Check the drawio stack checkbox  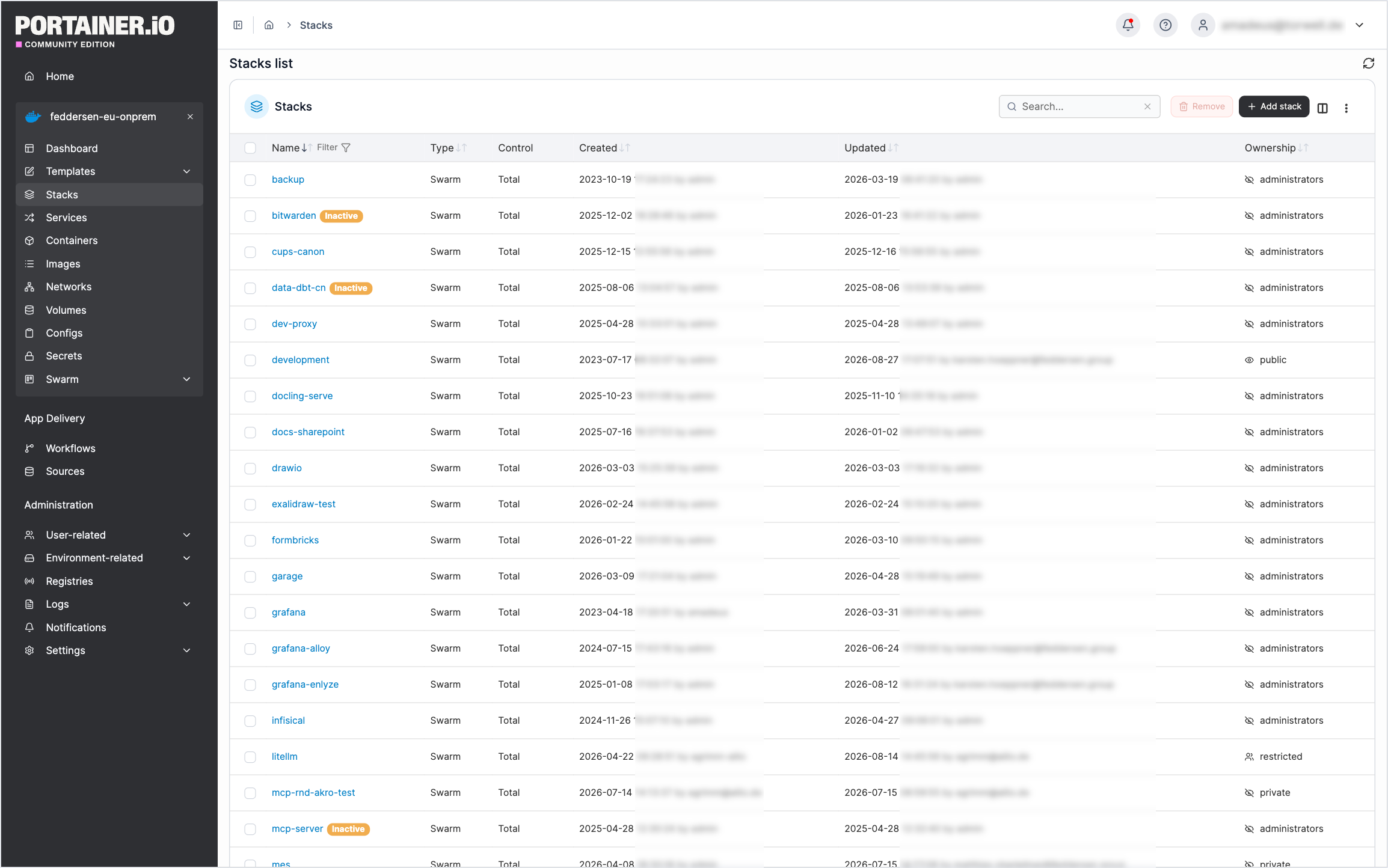click(x=250, y=468)
